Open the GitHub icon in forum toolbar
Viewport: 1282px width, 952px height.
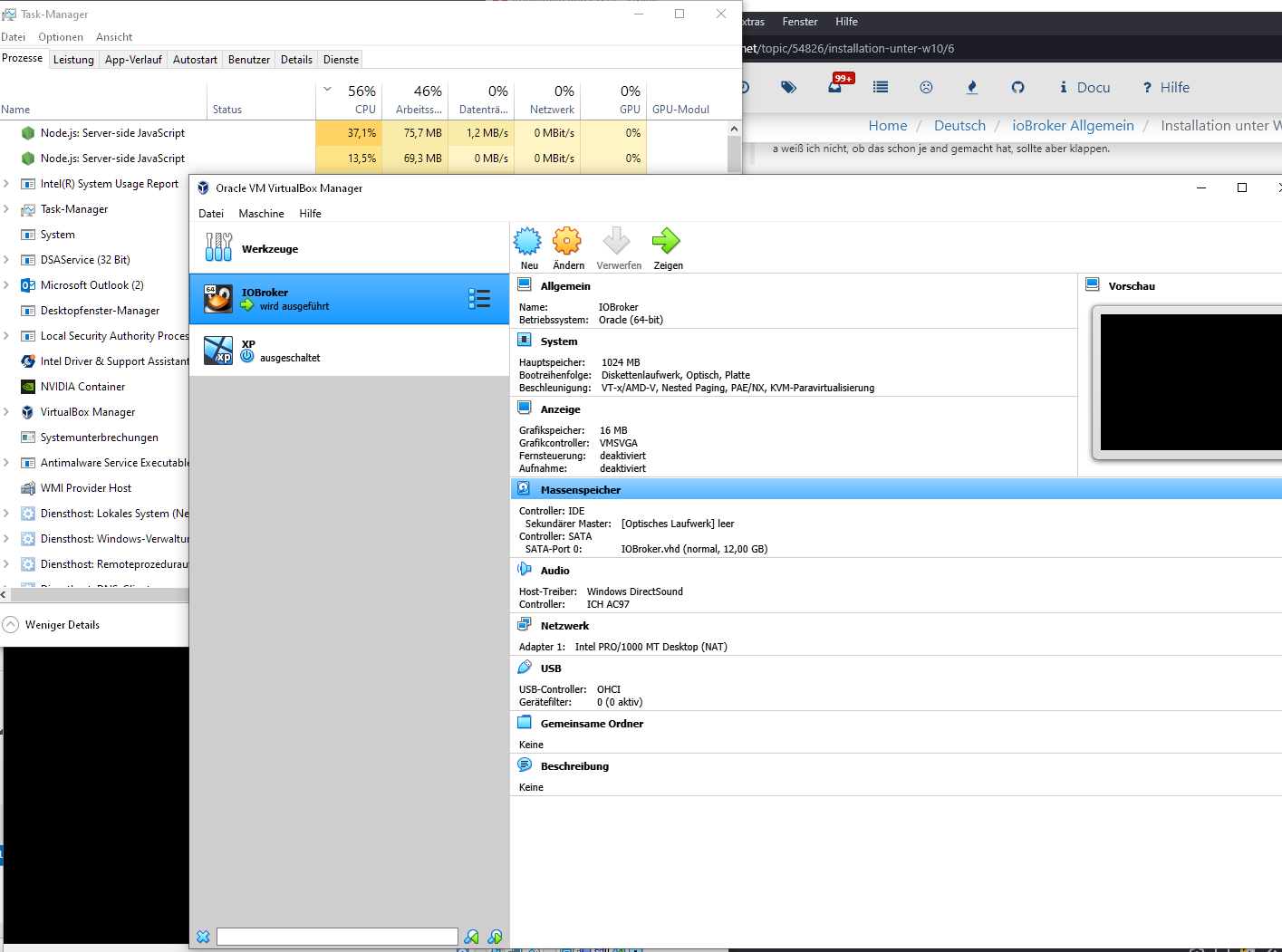pyautogui.click(x=1018, y=87)
